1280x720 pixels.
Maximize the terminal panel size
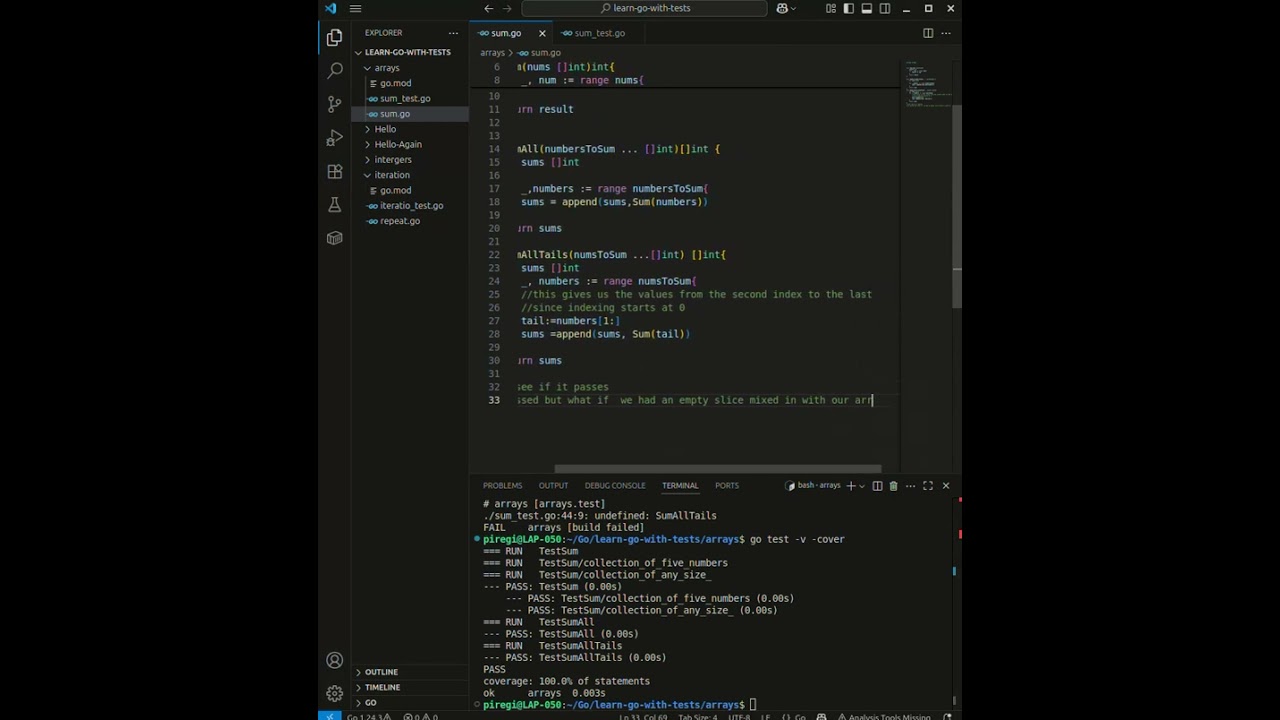(928, 486)
